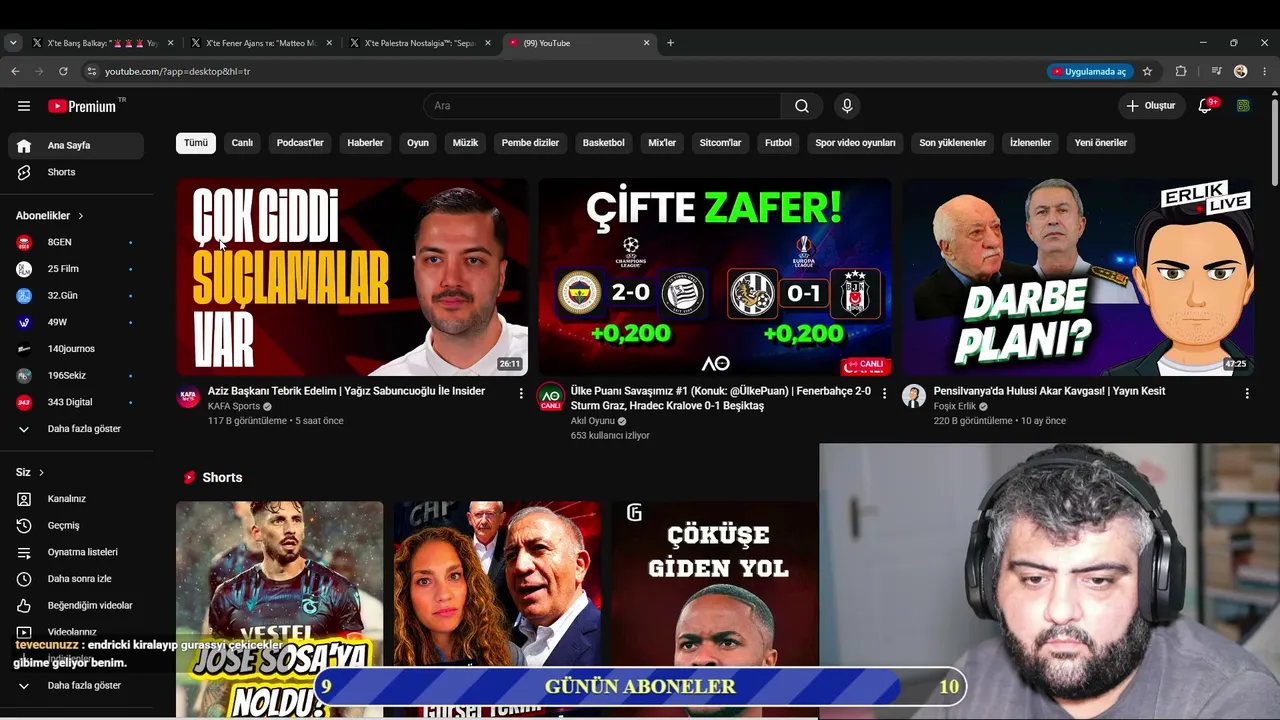
Task: Click the page vertical scrollbar
Action: 1274,140
